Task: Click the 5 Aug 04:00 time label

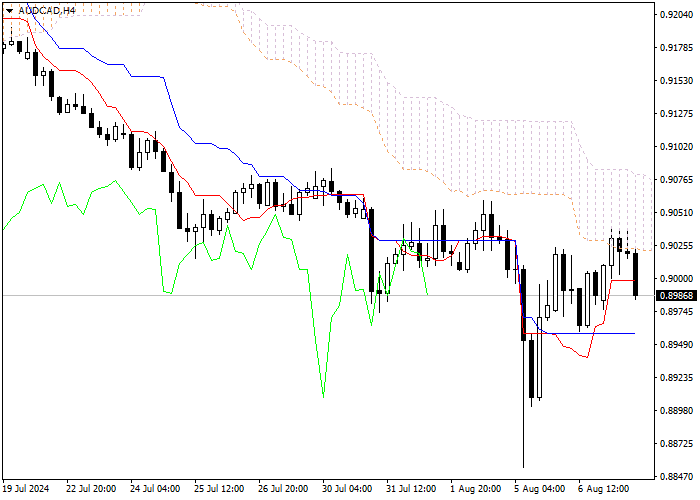Action: click(539, 489)
